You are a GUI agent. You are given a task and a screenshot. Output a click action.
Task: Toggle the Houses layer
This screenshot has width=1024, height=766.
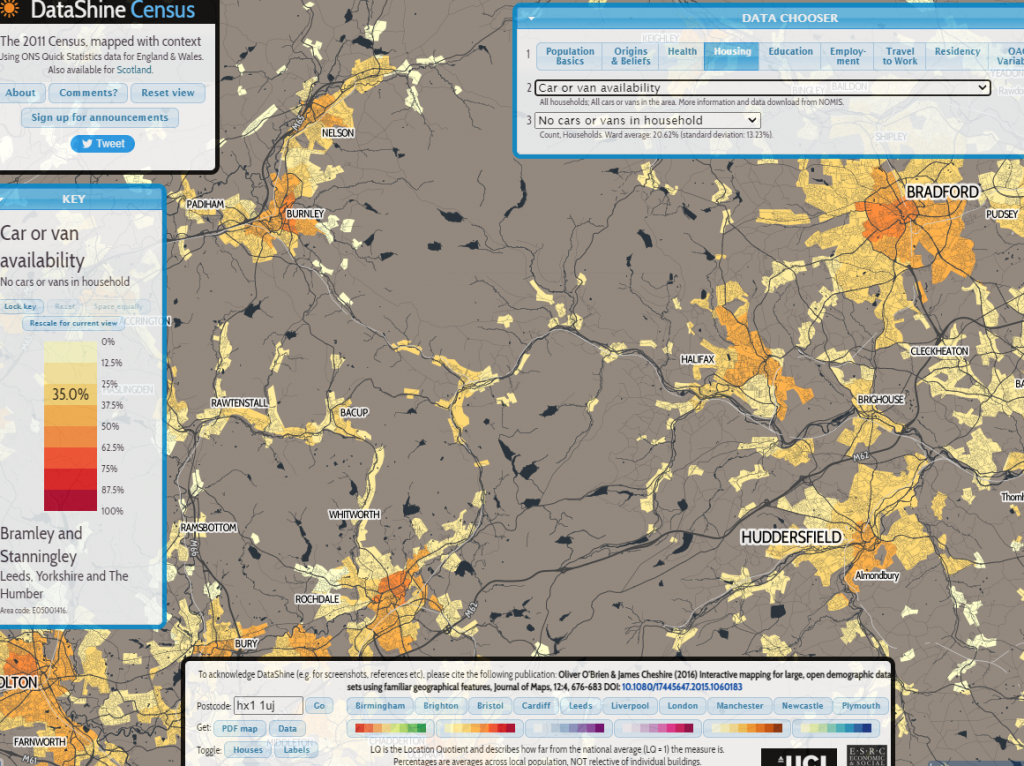pyautogui.click(x=248, y=750)
